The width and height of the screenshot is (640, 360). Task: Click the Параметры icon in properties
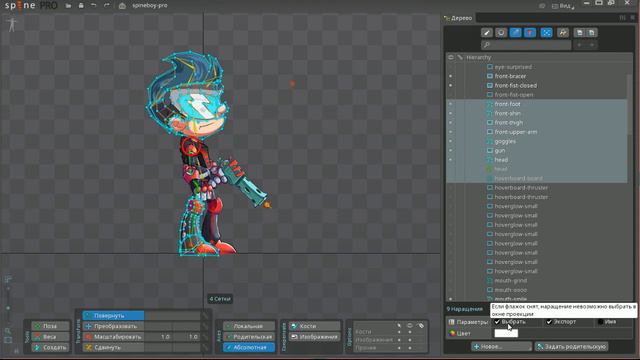click(x=451, y=322)
